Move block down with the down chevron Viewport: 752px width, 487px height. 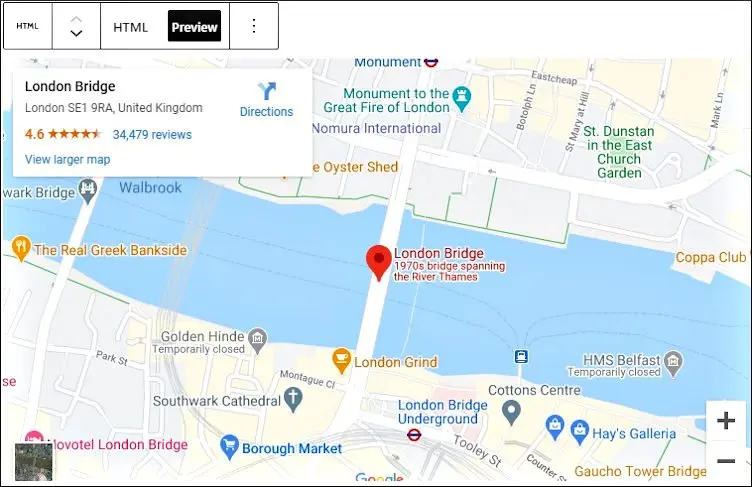(76, 33)
